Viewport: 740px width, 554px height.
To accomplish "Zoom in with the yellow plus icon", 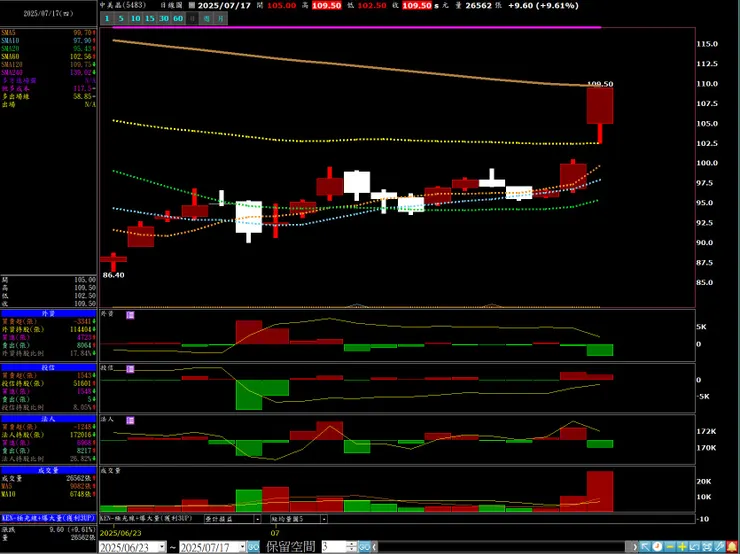I will click(x=682, y=547).
